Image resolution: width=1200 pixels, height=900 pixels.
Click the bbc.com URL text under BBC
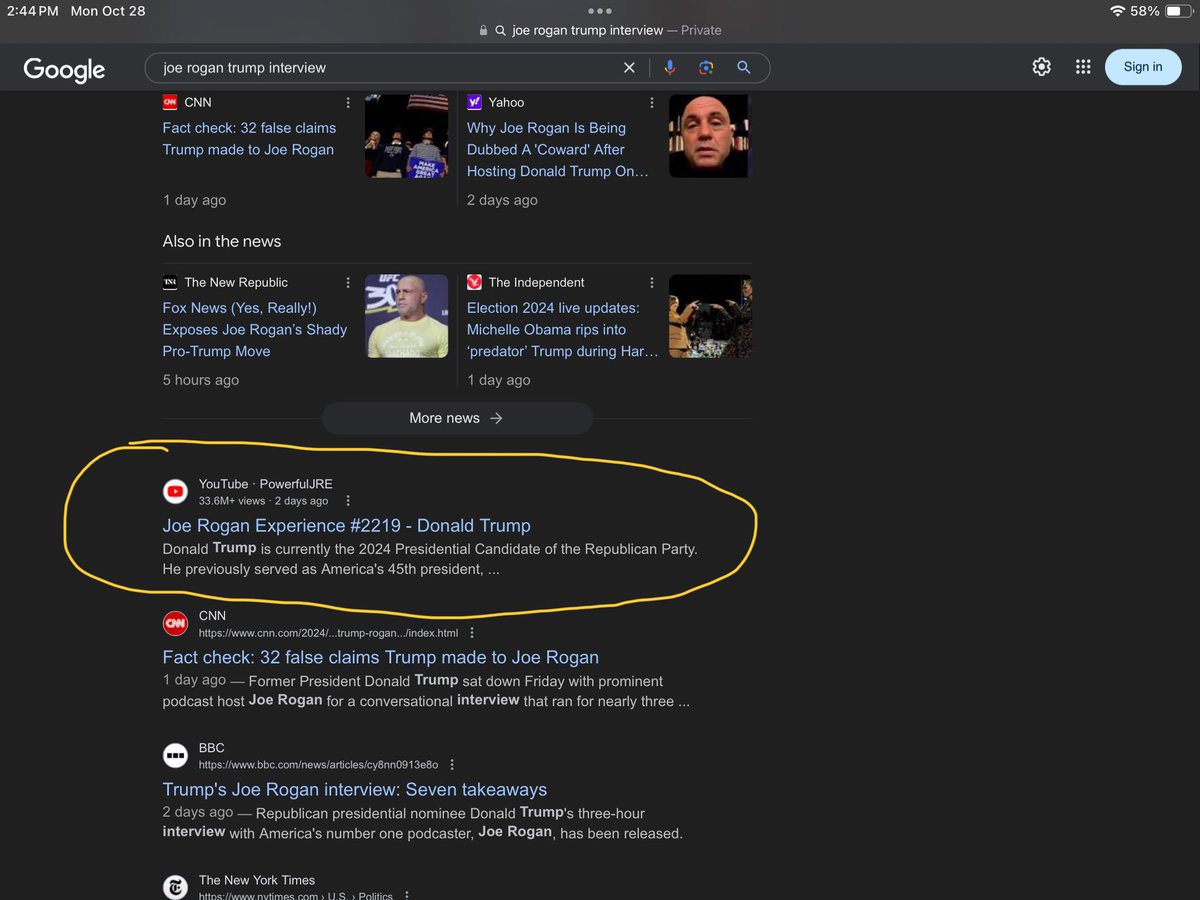[318, 765]
